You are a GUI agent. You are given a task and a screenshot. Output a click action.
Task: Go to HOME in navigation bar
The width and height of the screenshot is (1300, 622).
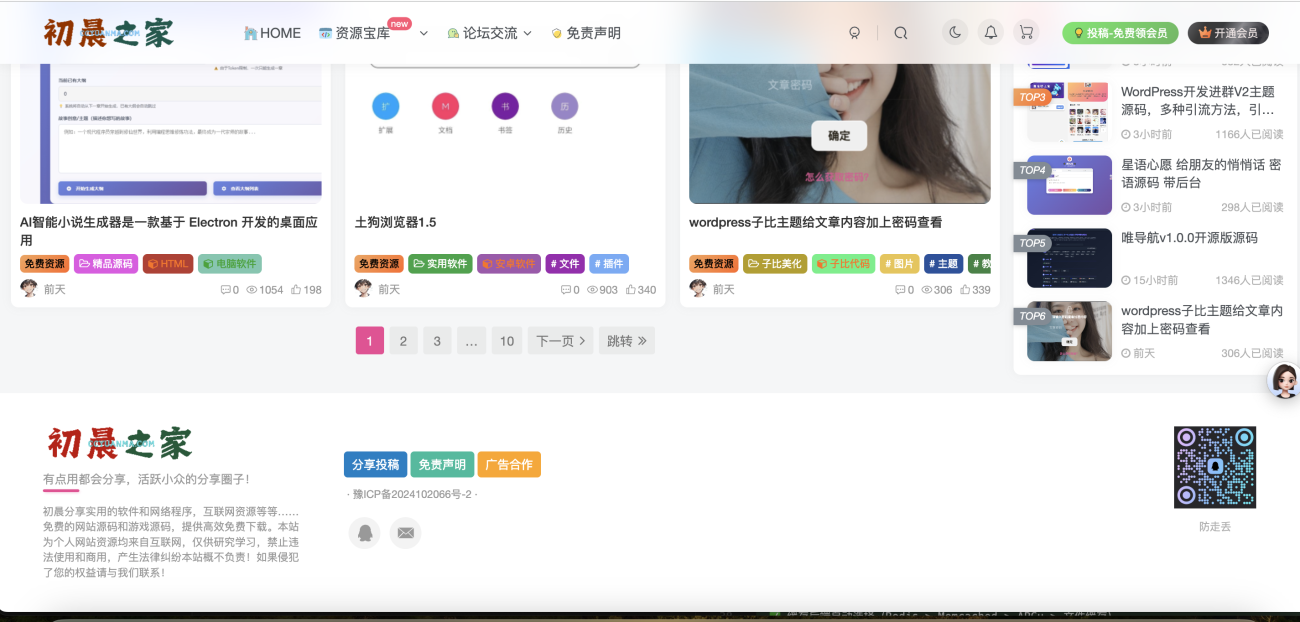pyautogui.click(x=272, y=33)
